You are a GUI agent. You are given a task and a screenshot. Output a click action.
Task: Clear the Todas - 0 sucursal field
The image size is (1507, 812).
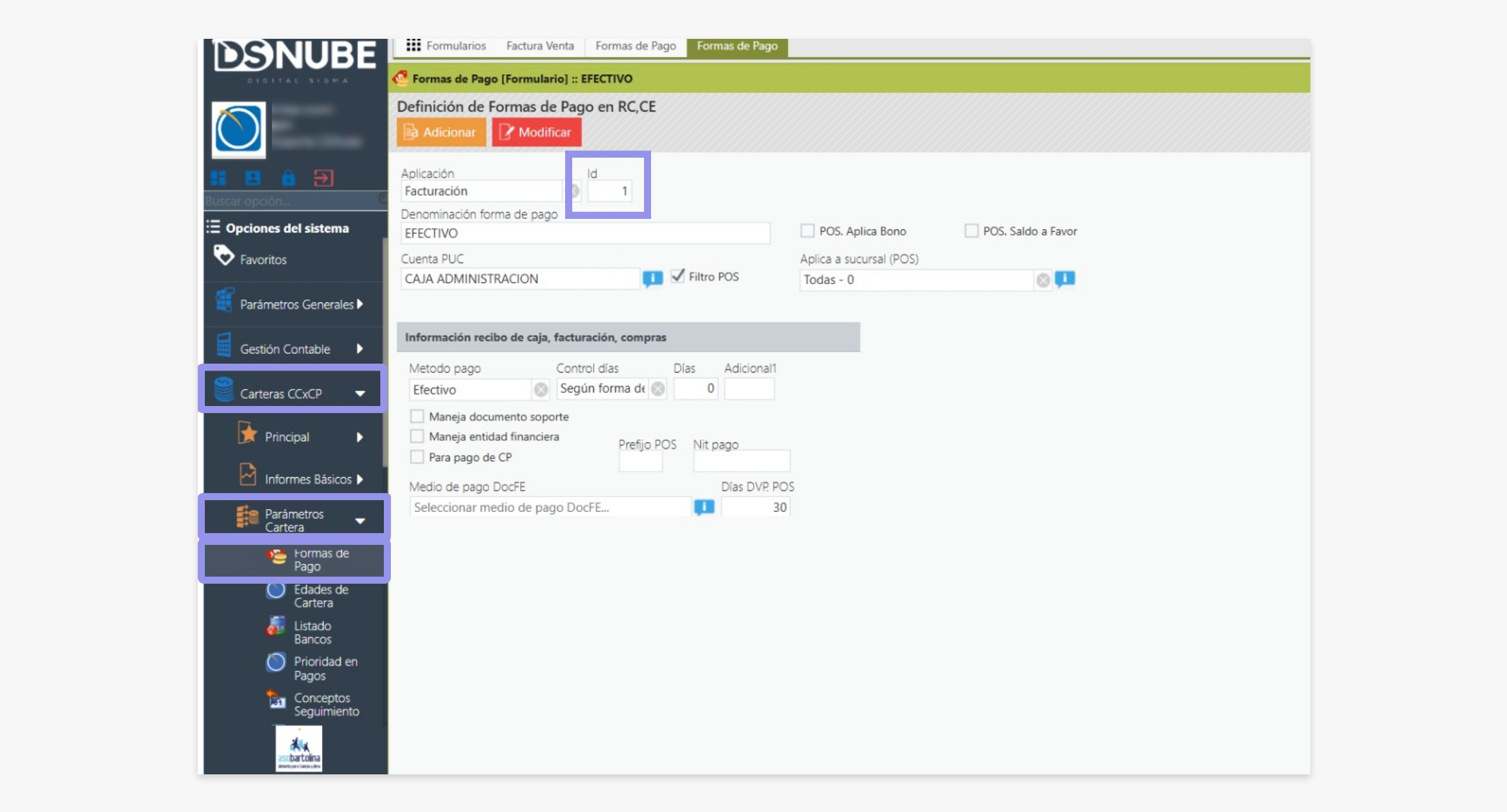[x=1043, y=280]
